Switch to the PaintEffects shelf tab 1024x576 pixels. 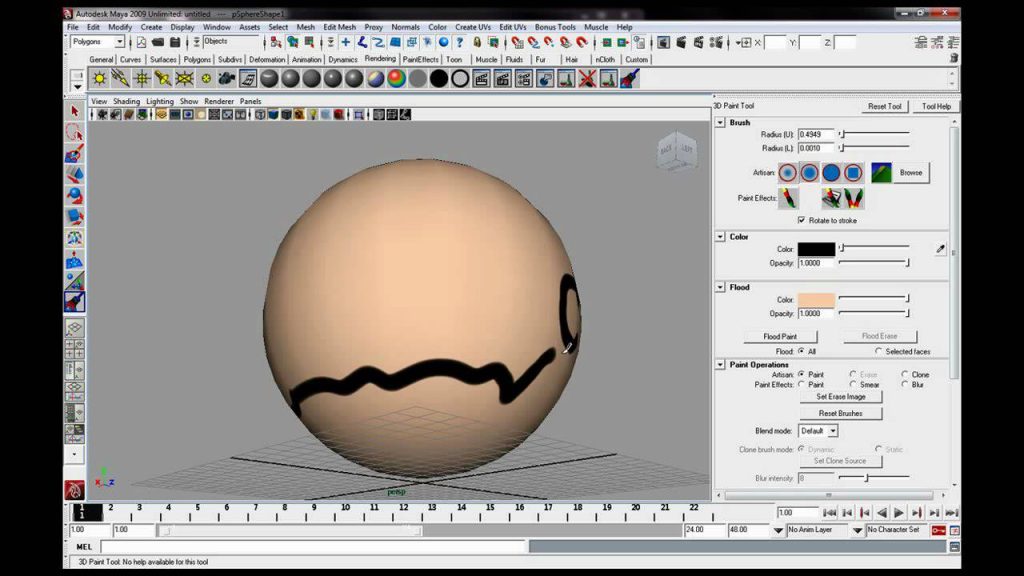click(421, 59)
